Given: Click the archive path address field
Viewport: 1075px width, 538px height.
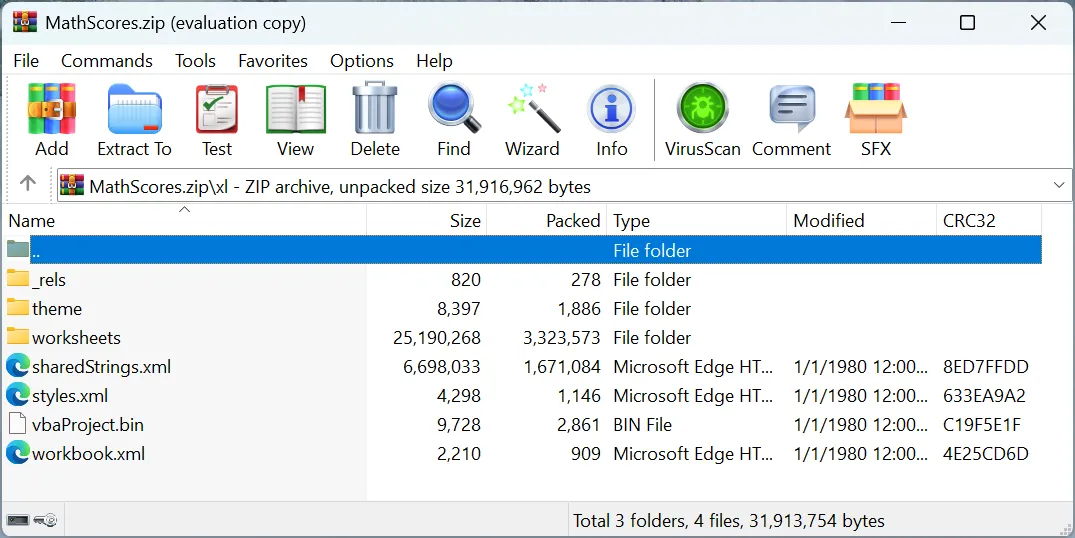Looking at the screenshot, I should click(x=564, y=186).
